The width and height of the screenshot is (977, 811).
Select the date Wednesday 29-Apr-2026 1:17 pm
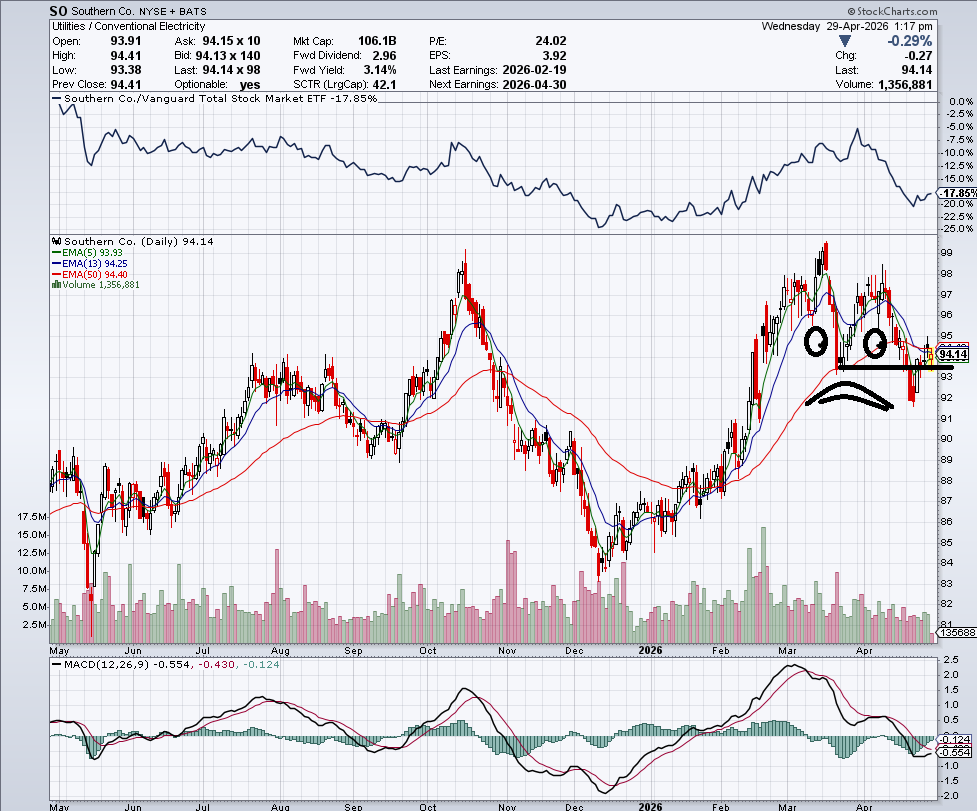click(847, 26)
